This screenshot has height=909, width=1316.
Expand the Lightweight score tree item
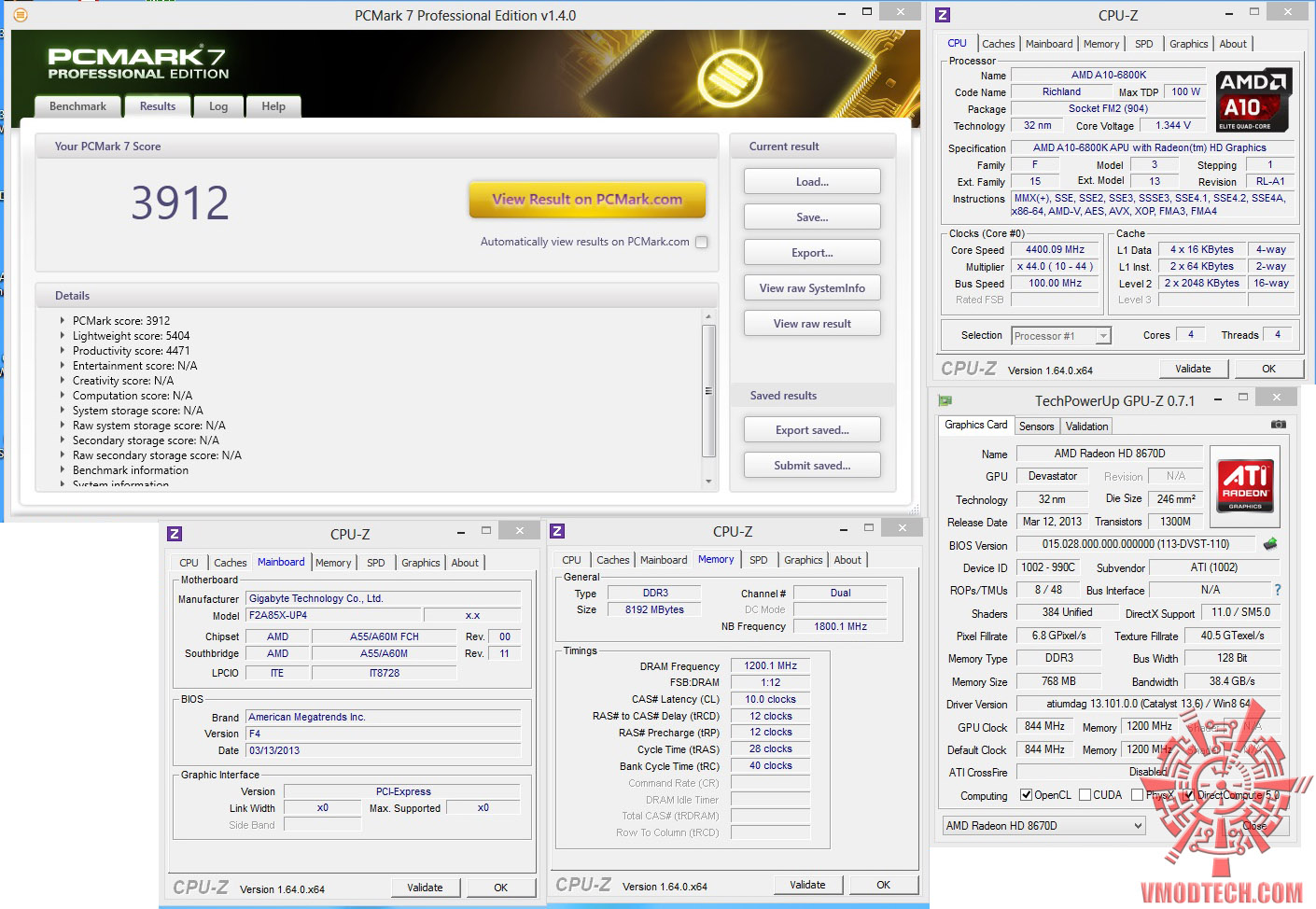click(x=63, y=336)
